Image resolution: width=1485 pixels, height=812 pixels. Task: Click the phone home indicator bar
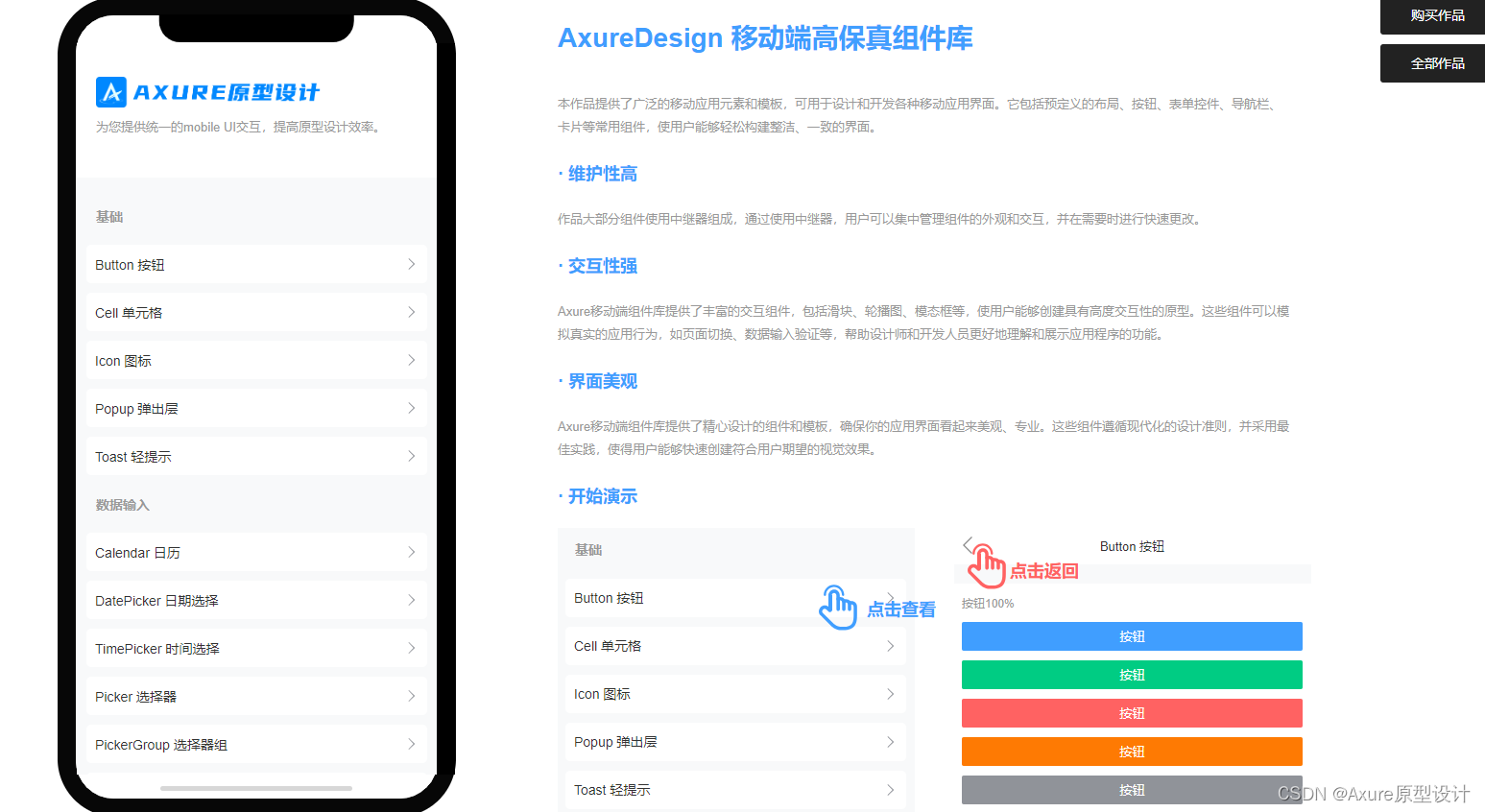[256, 788]
